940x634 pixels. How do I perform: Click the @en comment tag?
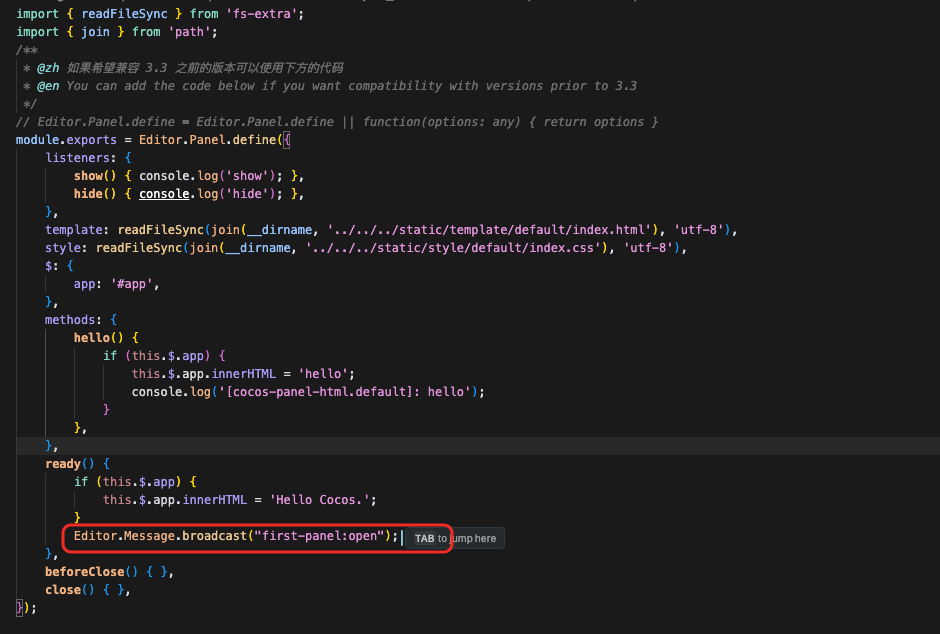tap(48, 86)
